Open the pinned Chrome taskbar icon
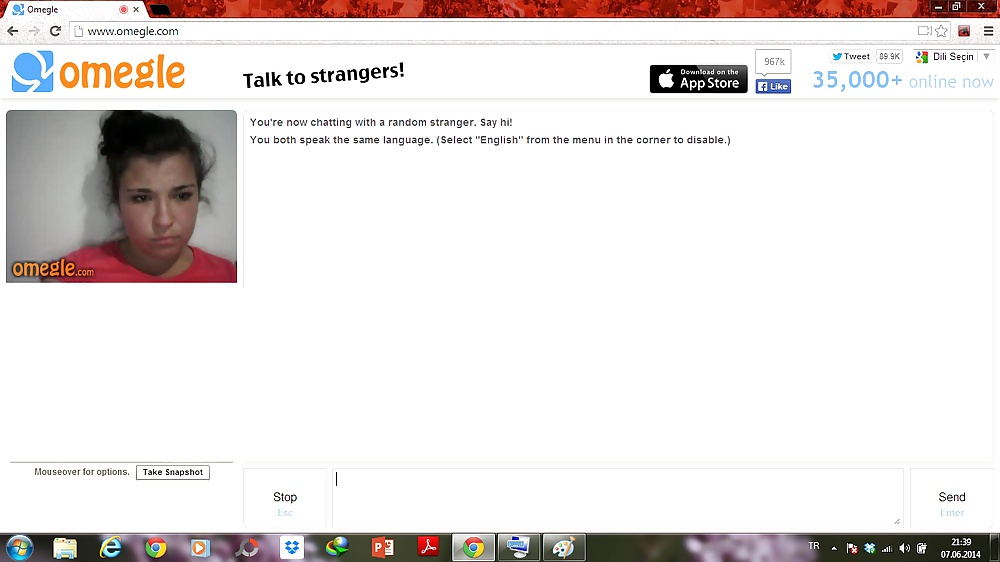1000x562 pixels. point(156,548)
